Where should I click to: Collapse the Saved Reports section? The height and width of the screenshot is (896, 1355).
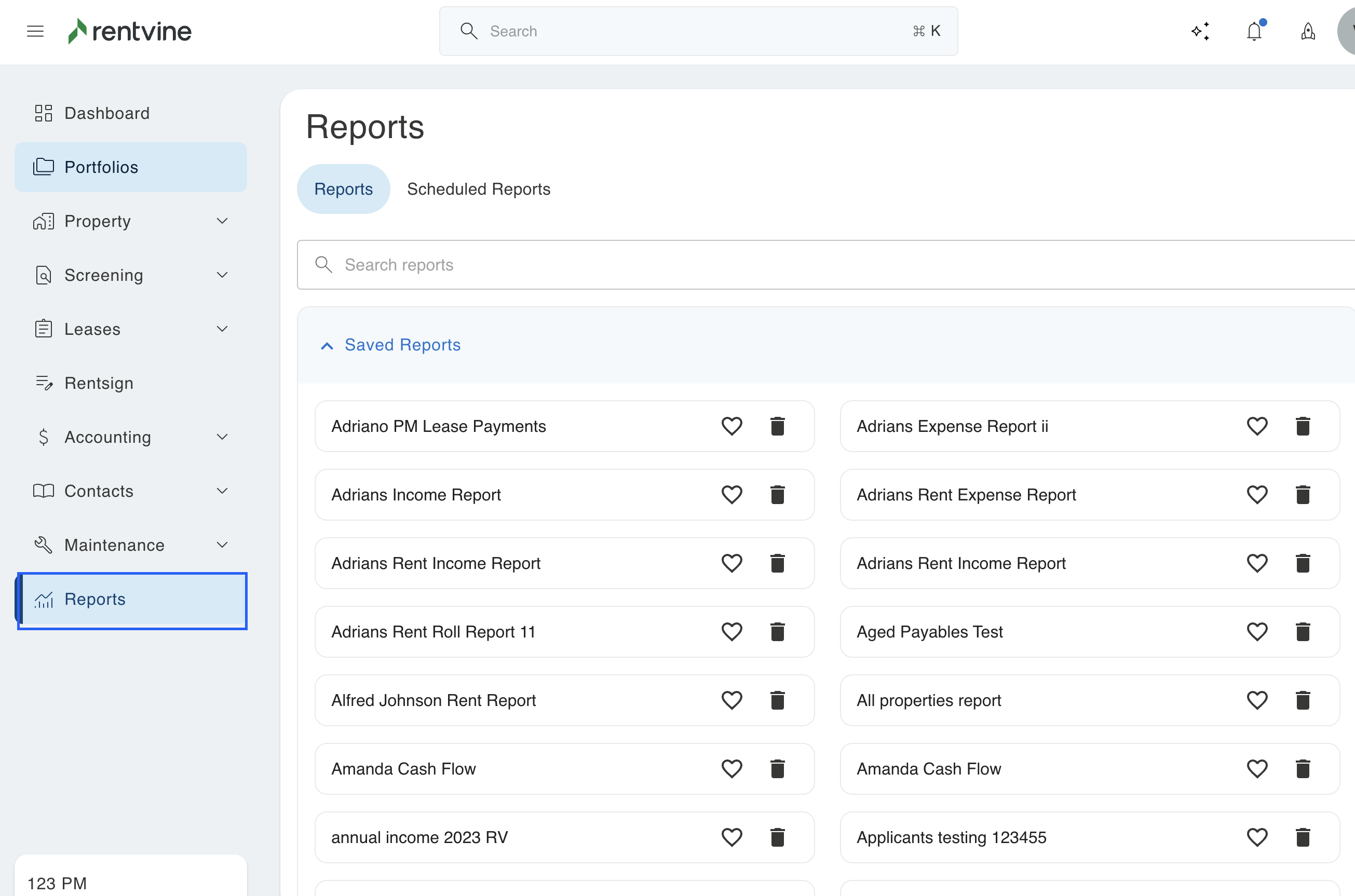coord(327,346)
